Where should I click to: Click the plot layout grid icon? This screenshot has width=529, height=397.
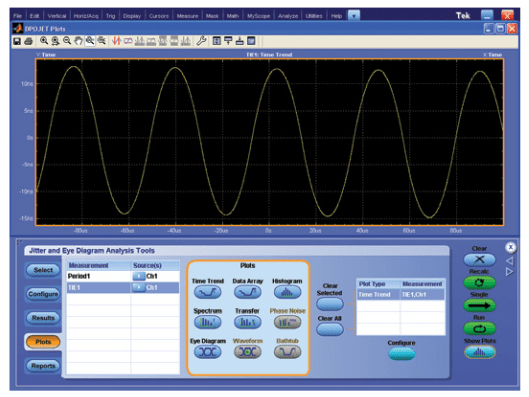tap(217, 41)
